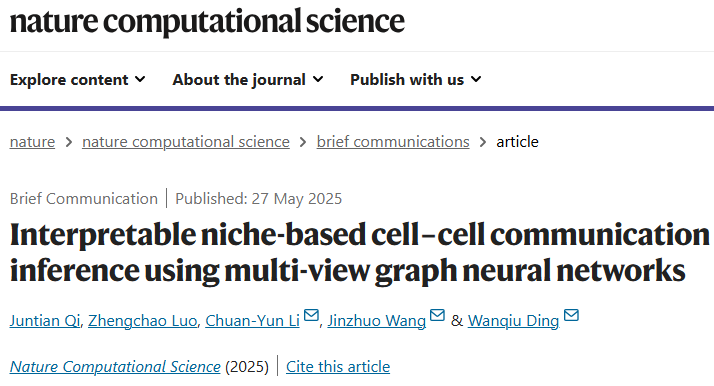Click author name Jinzhuo Wang
714x386 pixels.
[377, 321]
